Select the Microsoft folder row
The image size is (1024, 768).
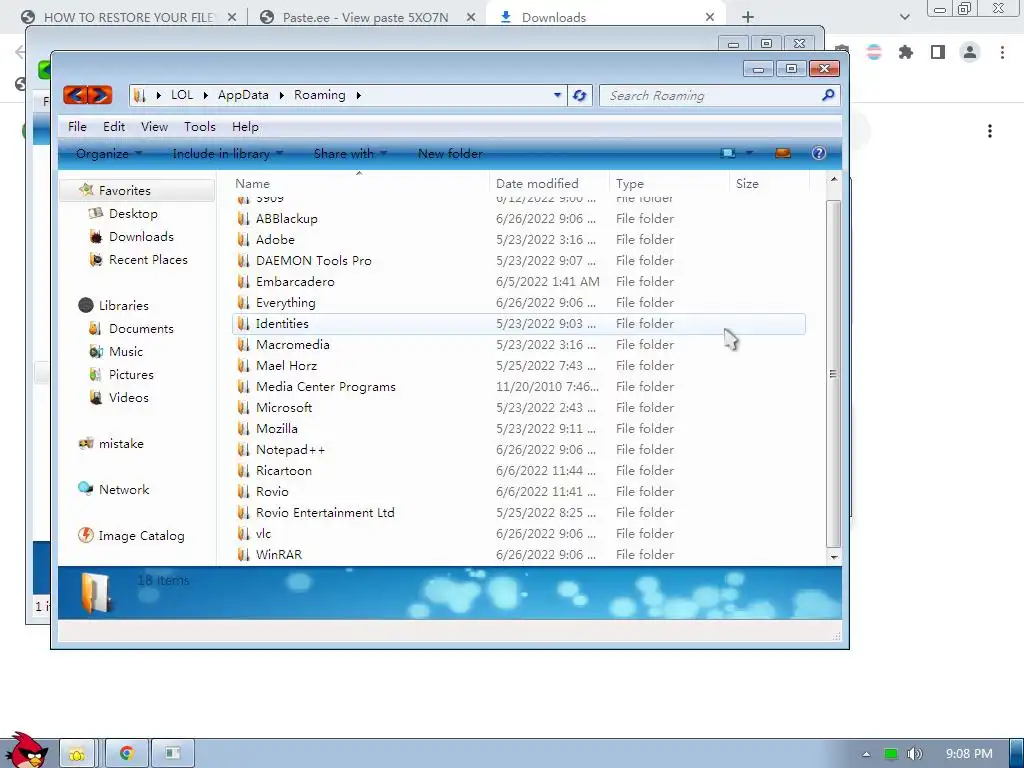(519, 408)
